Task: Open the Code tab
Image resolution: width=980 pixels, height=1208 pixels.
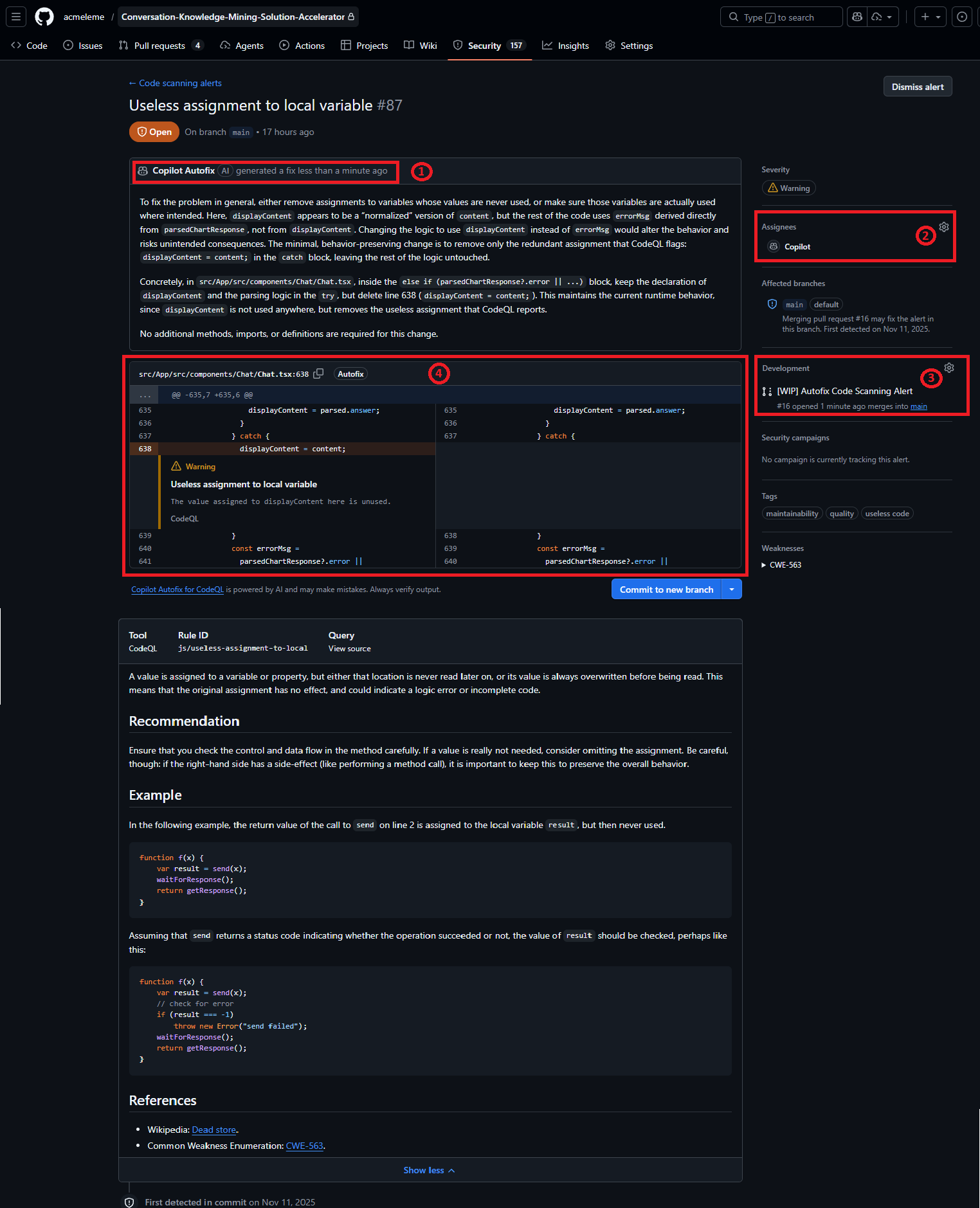Action: (30, 46)
